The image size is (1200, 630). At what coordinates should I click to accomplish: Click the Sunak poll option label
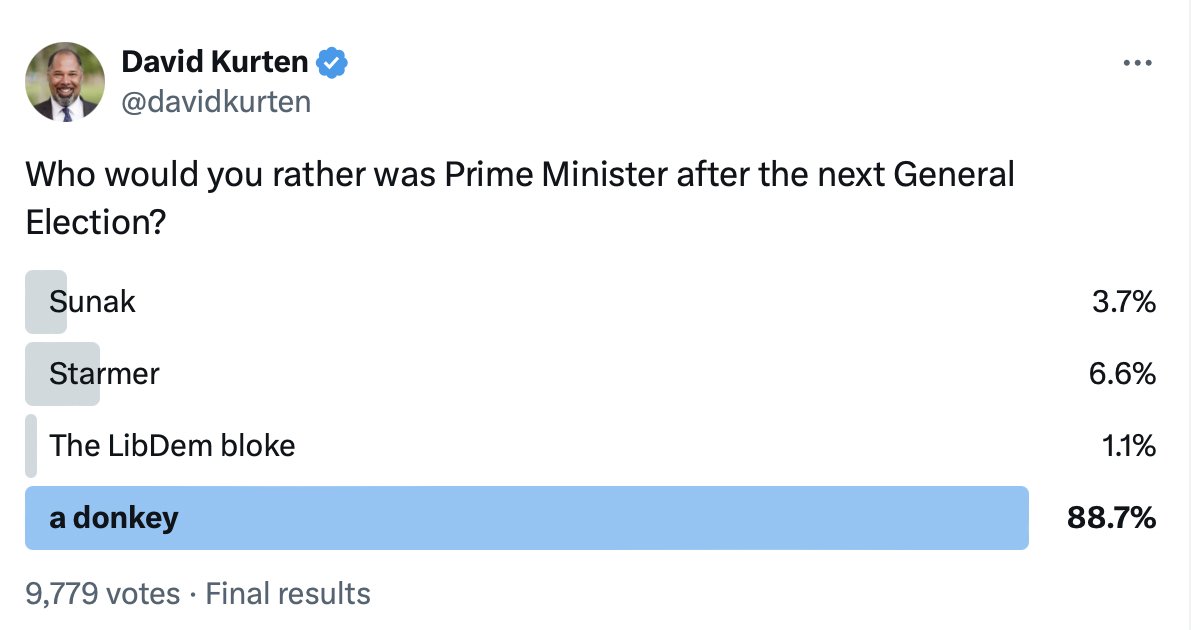click(x=92, y=302)
